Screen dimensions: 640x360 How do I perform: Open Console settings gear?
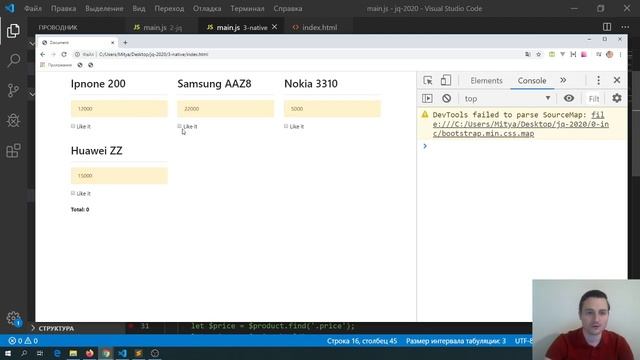tap(617, 98)
